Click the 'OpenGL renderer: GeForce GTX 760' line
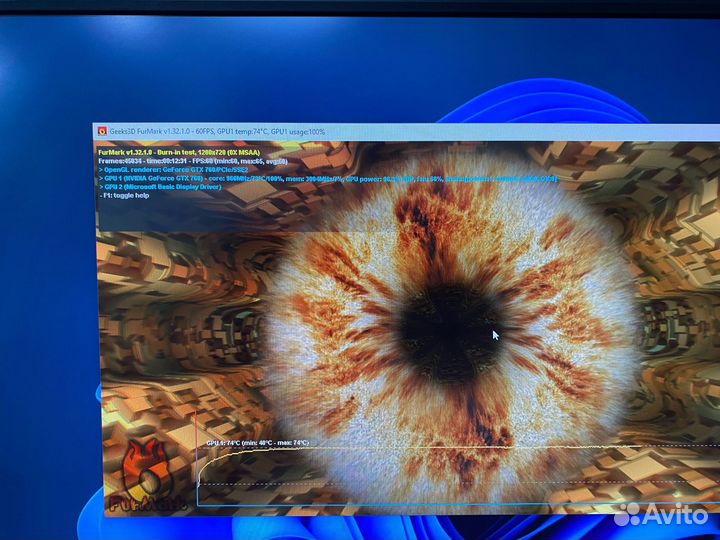 pos(173,169)
